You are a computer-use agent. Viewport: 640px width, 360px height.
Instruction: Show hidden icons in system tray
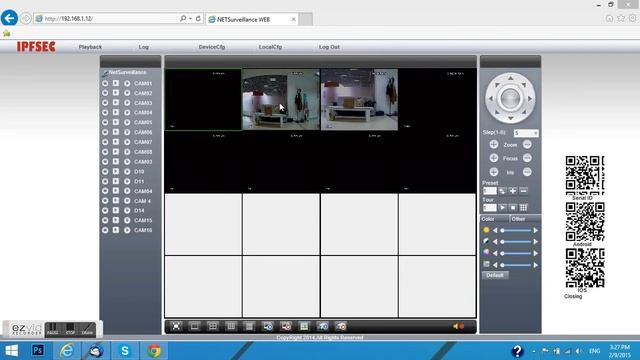pyautogui.click(x=534, y=351)
